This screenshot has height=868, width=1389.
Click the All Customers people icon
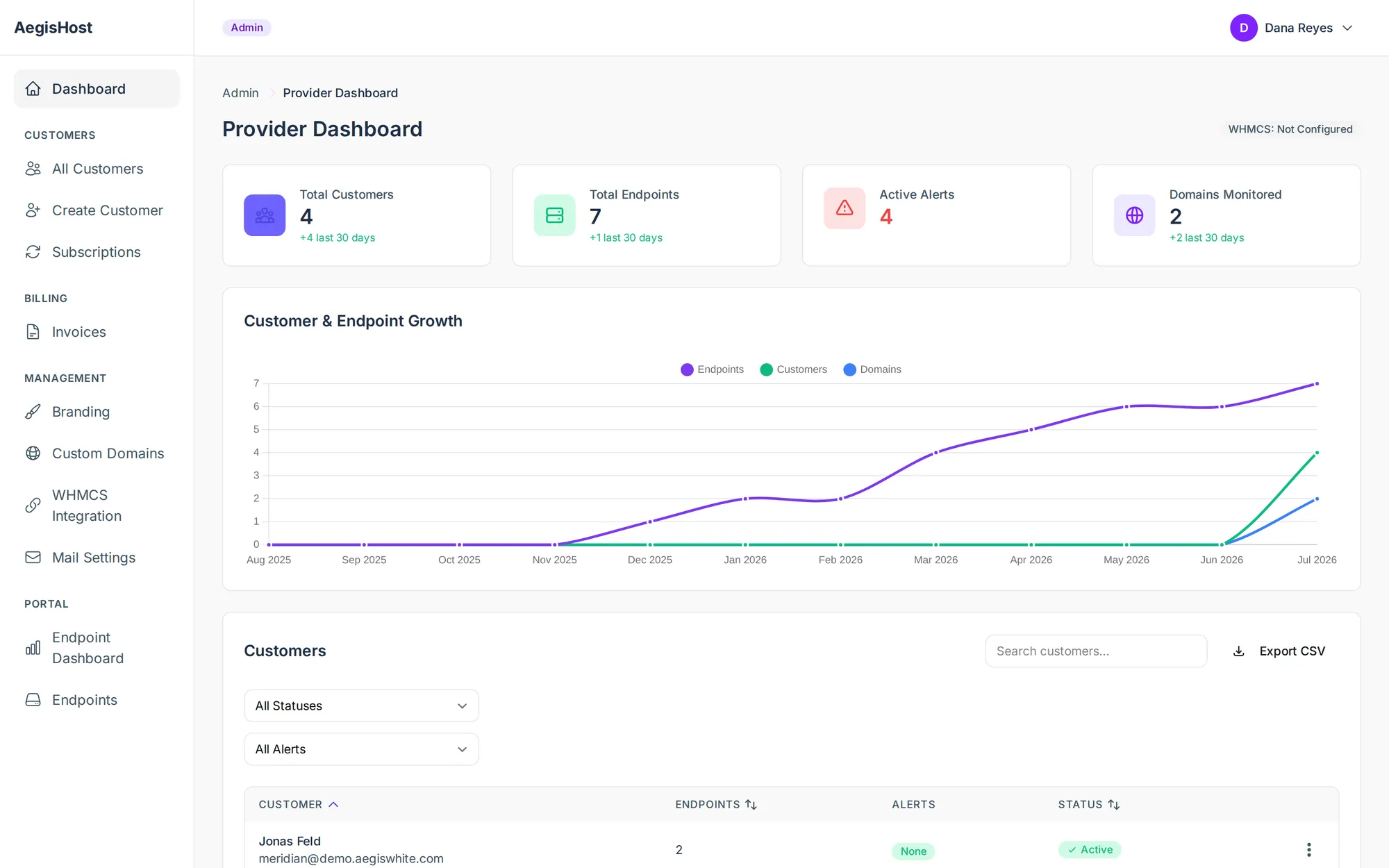33,169
